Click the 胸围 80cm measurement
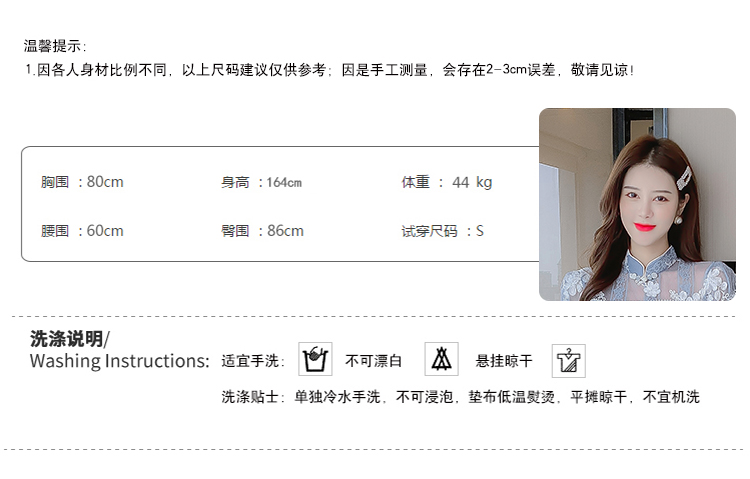This screenshot has height=479, width=750. pos(82,182)
